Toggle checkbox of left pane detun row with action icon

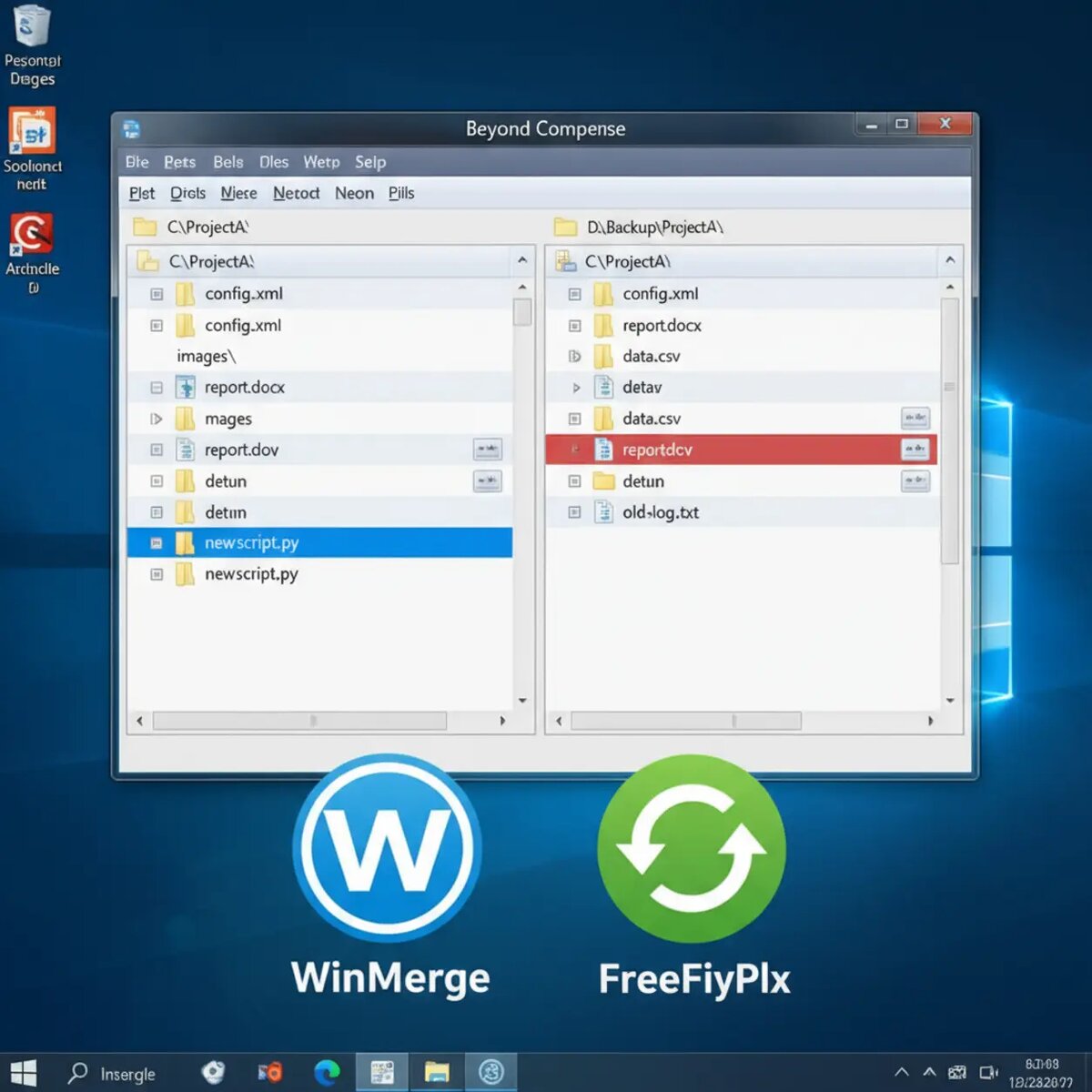point(157,480)
